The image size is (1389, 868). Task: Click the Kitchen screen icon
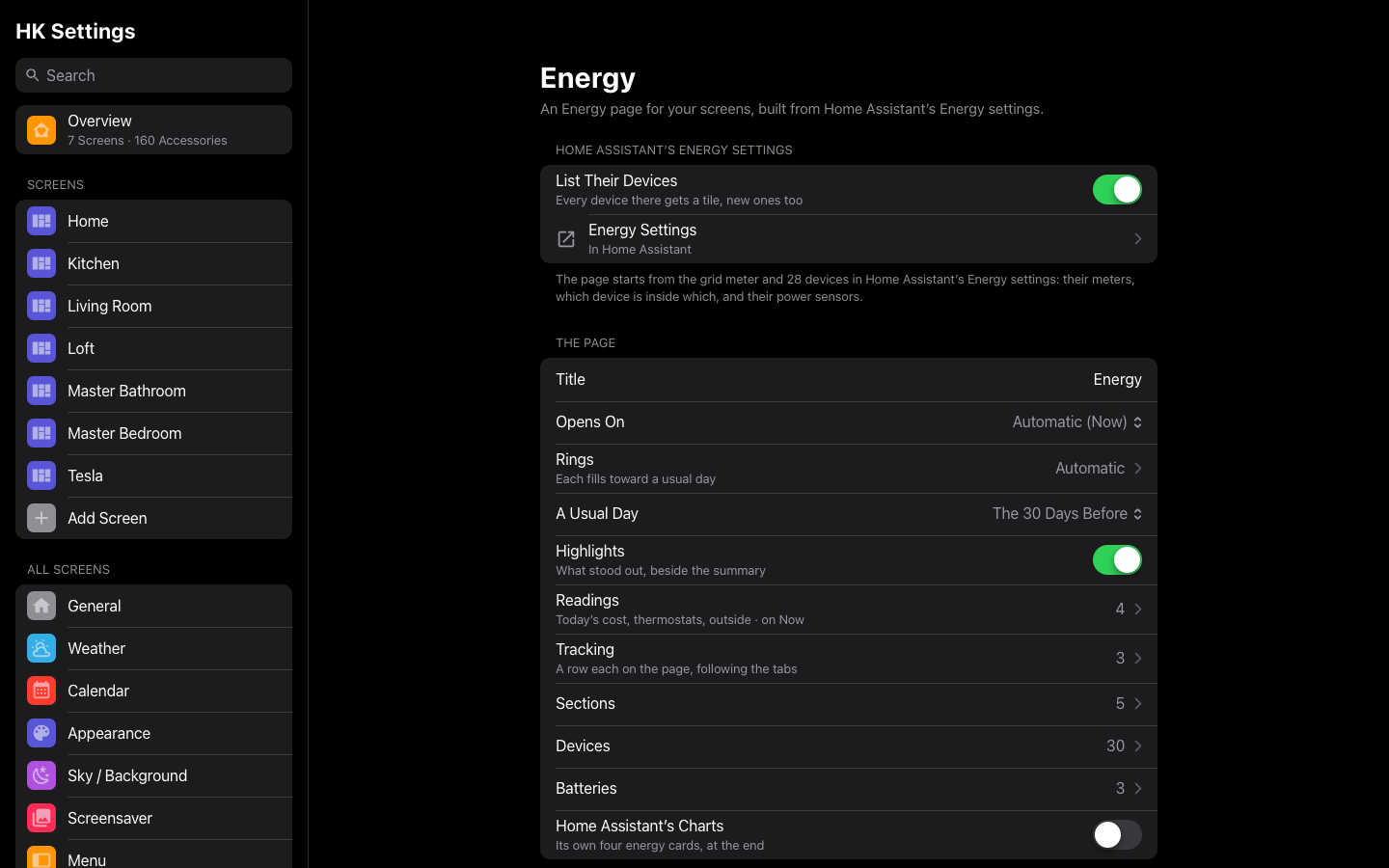click(41, 263)
